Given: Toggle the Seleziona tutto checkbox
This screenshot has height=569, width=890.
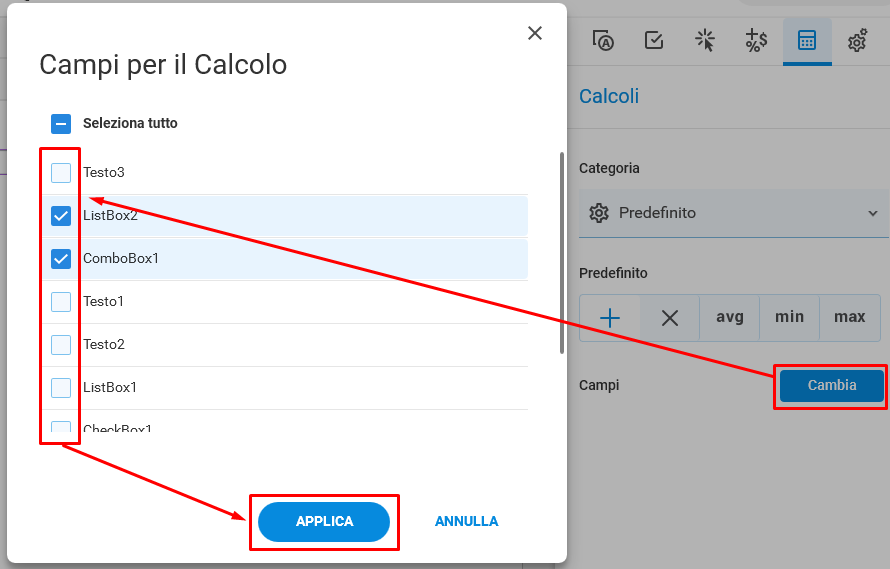Looking at the screenshot, I should point(61,123).
